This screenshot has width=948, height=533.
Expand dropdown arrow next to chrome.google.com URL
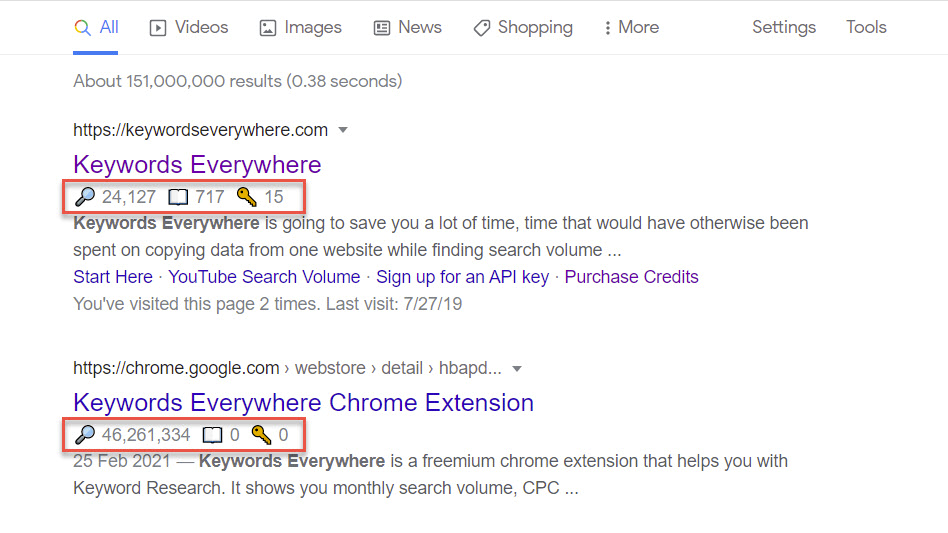point(516,368)
